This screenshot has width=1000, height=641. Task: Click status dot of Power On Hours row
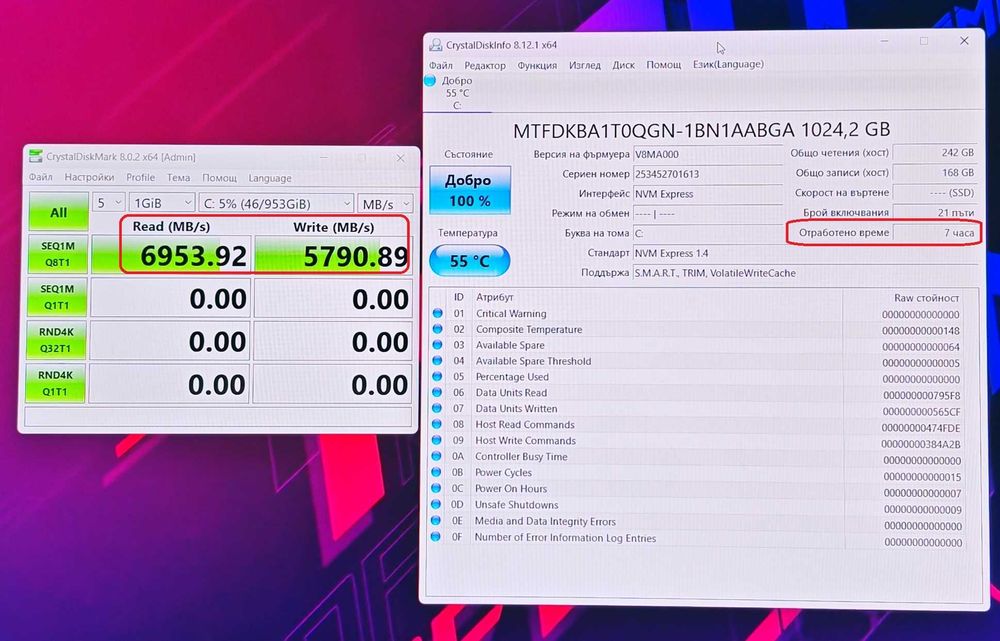coord(437,488)
